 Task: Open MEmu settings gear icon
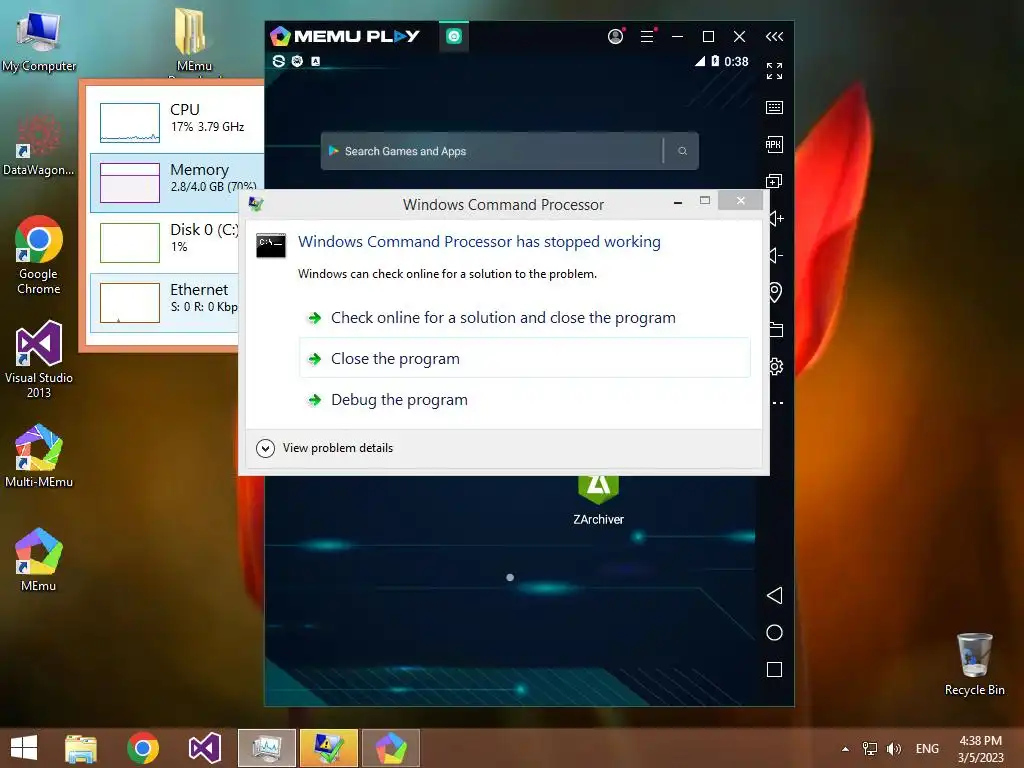pyautogui.click(x=776, y=366)
